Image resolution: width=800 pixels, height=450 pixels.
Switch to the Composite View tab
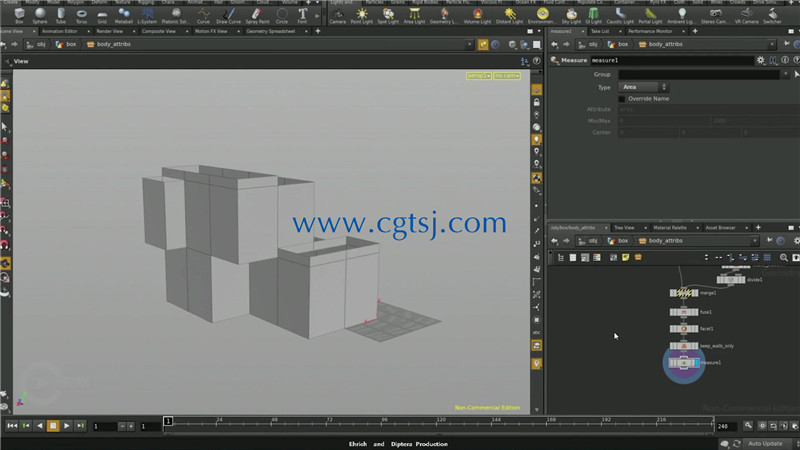pos(159,31)
